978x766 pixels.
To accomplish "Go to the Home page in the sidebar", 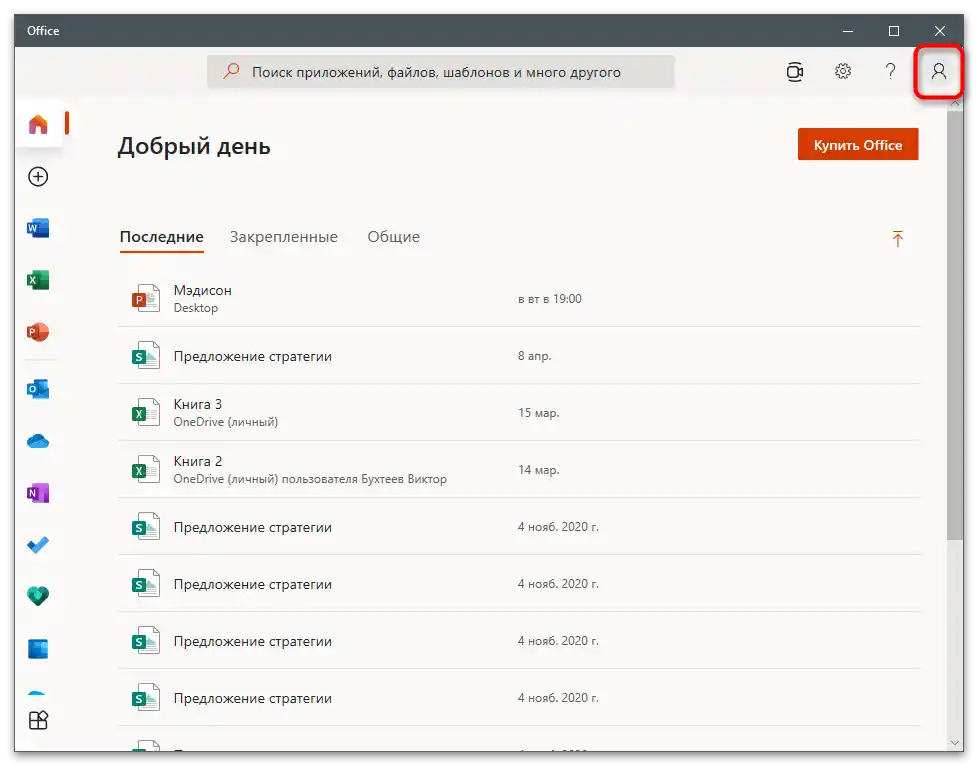I will pos(38,124).
